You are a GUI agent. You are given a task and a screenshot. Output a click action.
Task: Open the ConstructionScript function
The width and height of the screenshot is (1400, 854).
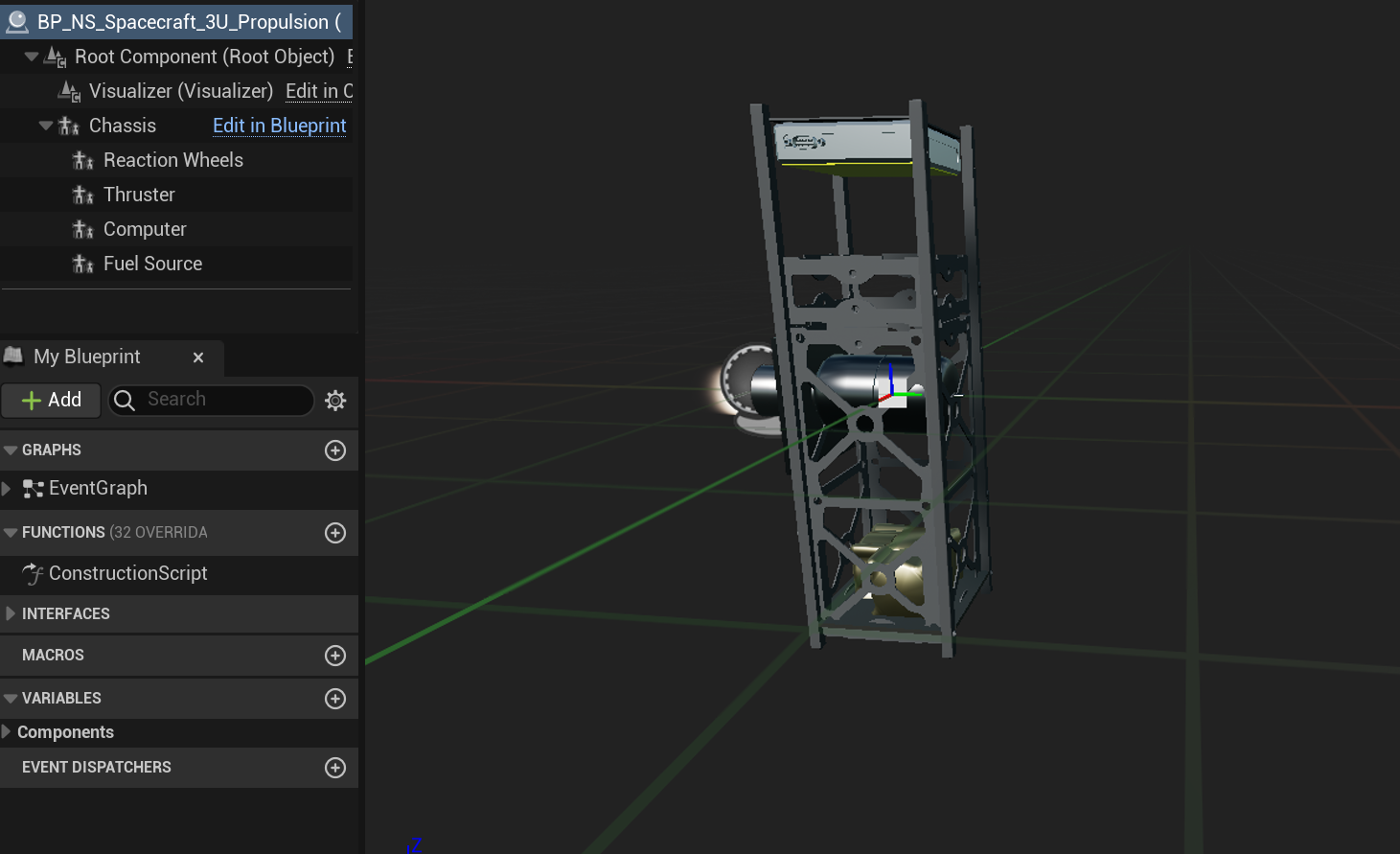(127, 573)
